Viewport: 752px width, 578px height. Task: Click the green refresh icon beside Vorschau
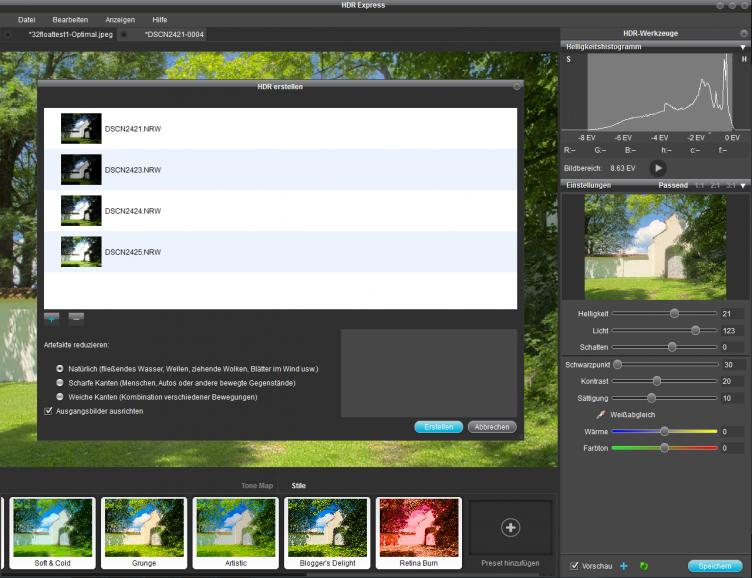coord(644,566)
